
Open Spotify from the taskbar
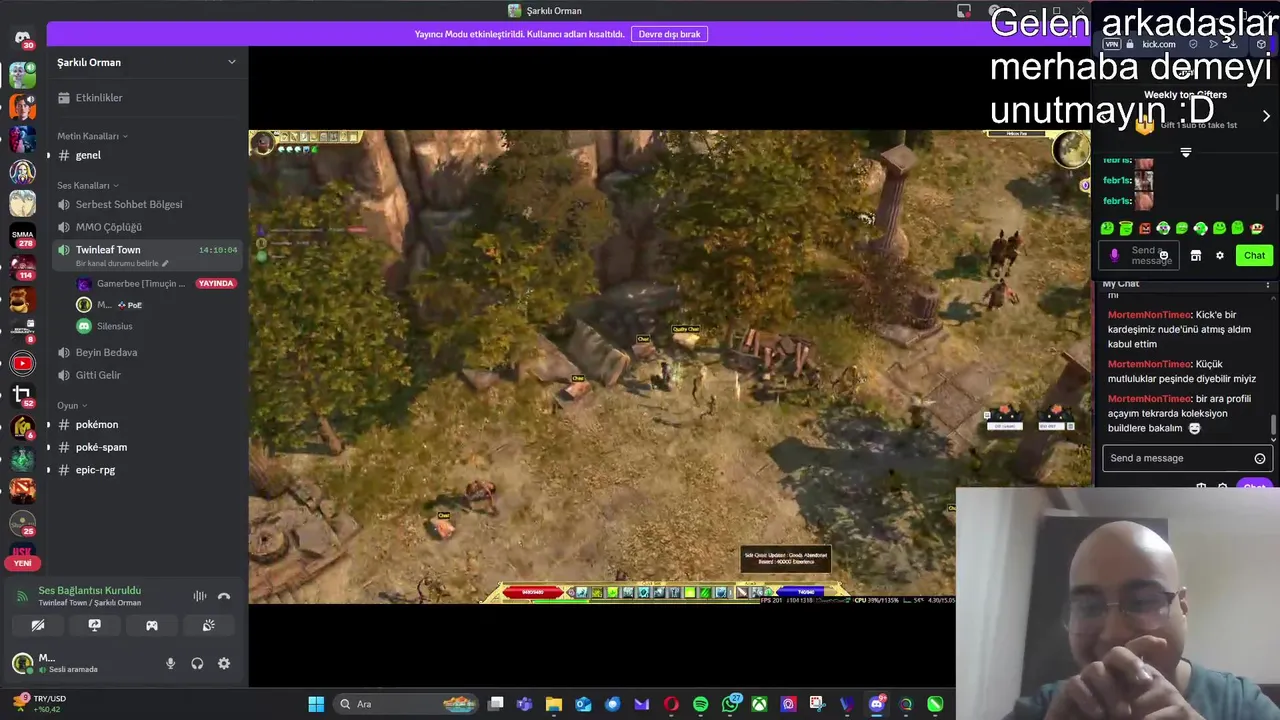point(700,704)
